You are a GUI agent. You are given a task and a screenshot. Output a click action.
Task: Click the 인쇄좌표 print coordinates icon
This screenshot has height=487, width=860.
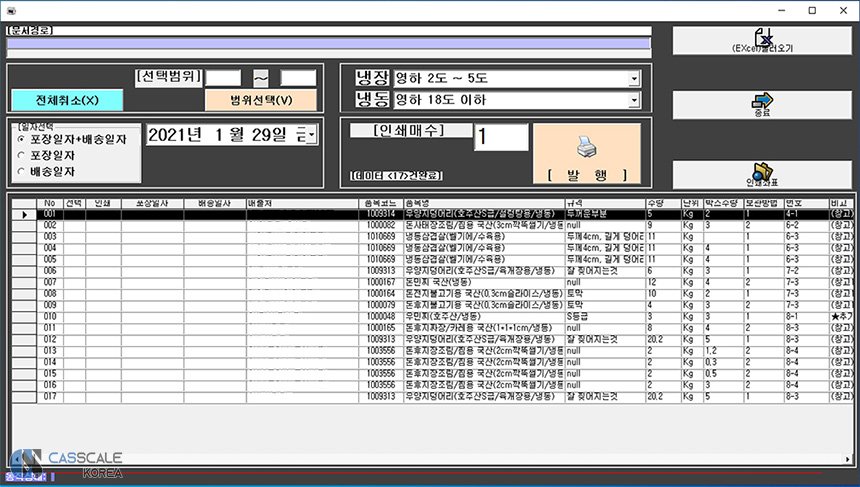(762, 171)
